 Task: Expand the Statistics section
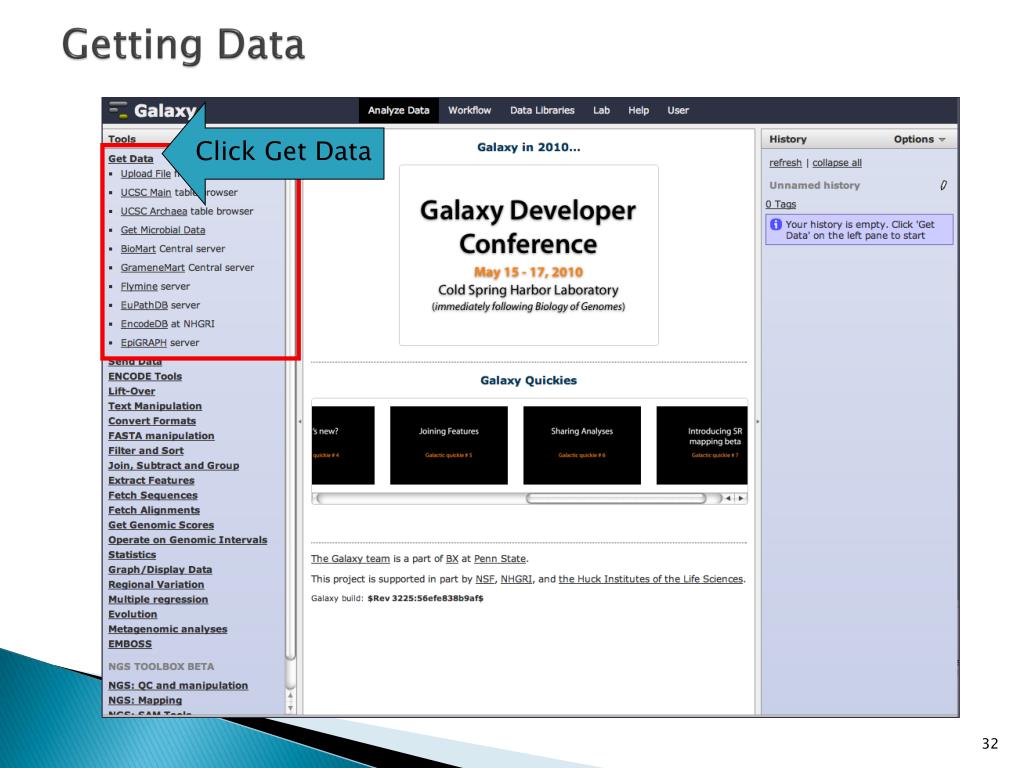132,554
